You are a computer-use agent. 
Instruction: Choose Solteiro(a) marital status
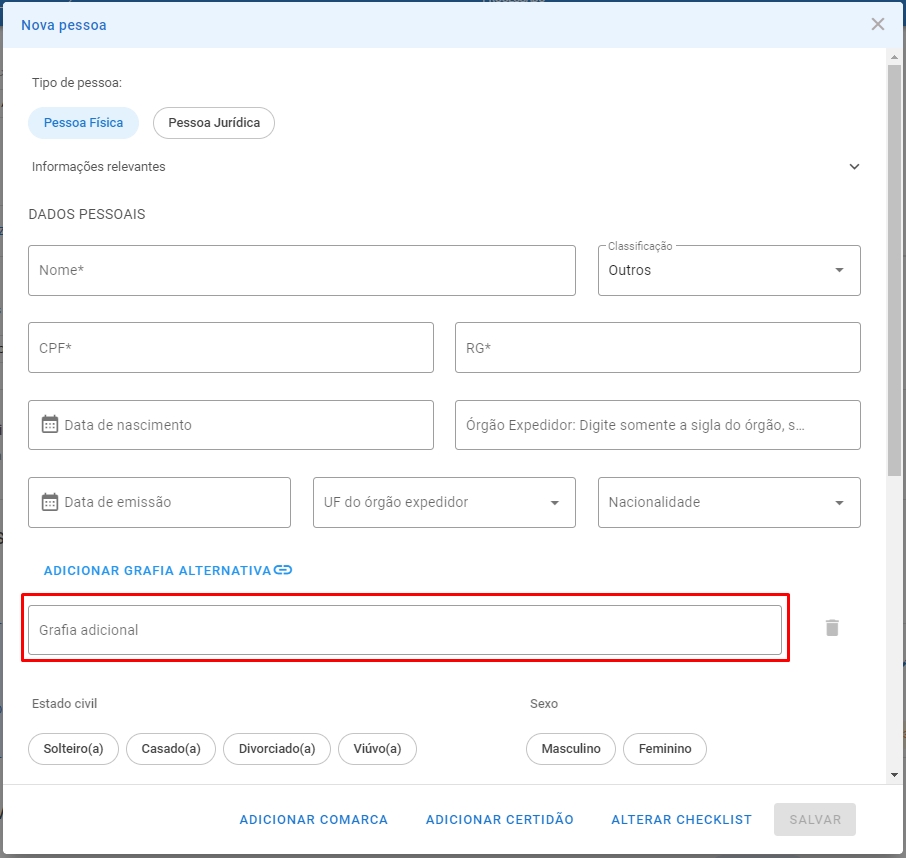coord(73,749)
